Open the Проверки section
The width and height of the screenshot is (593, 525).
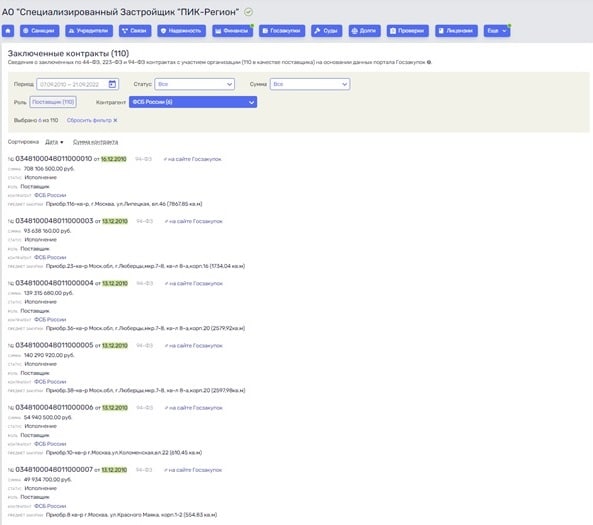tap(408, 31)
